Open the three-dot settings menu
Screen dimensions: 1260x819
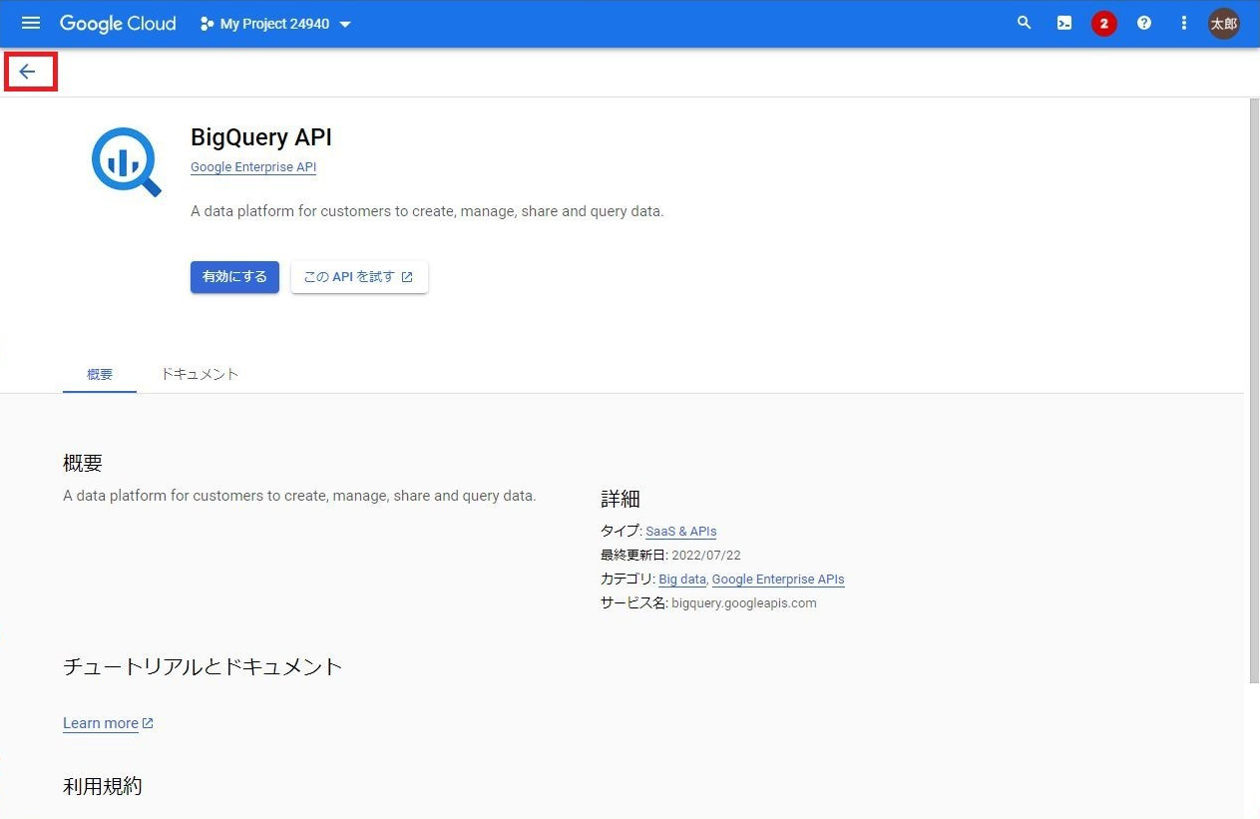point(1184,23)
